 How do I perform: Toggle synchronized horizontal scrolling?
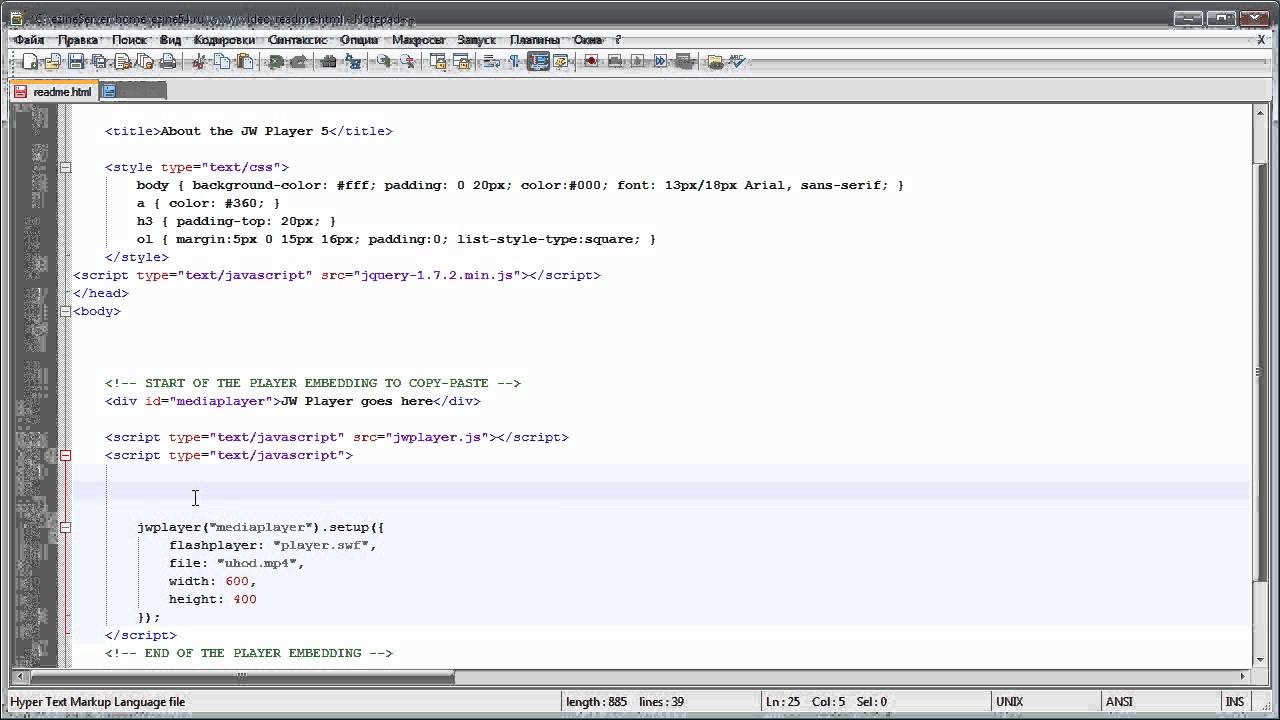coord(461,62)
